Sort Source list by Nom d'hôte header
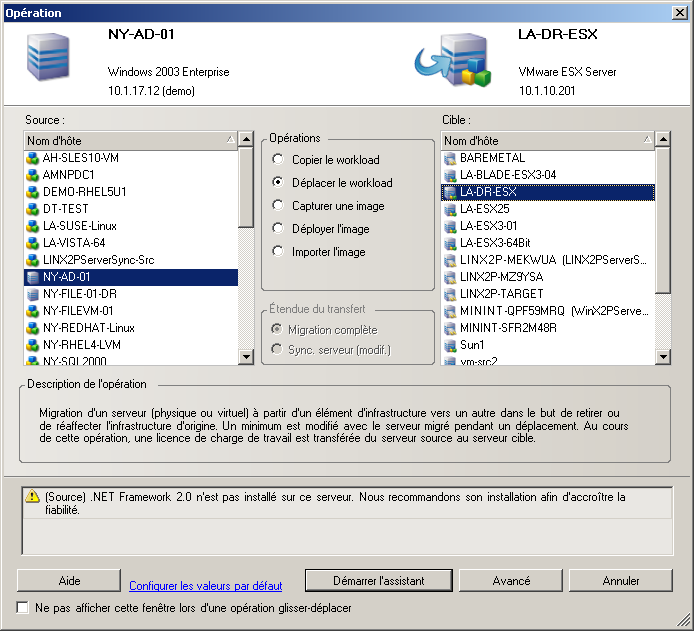Screen dimensions: 694x631 tap(131, 141)
